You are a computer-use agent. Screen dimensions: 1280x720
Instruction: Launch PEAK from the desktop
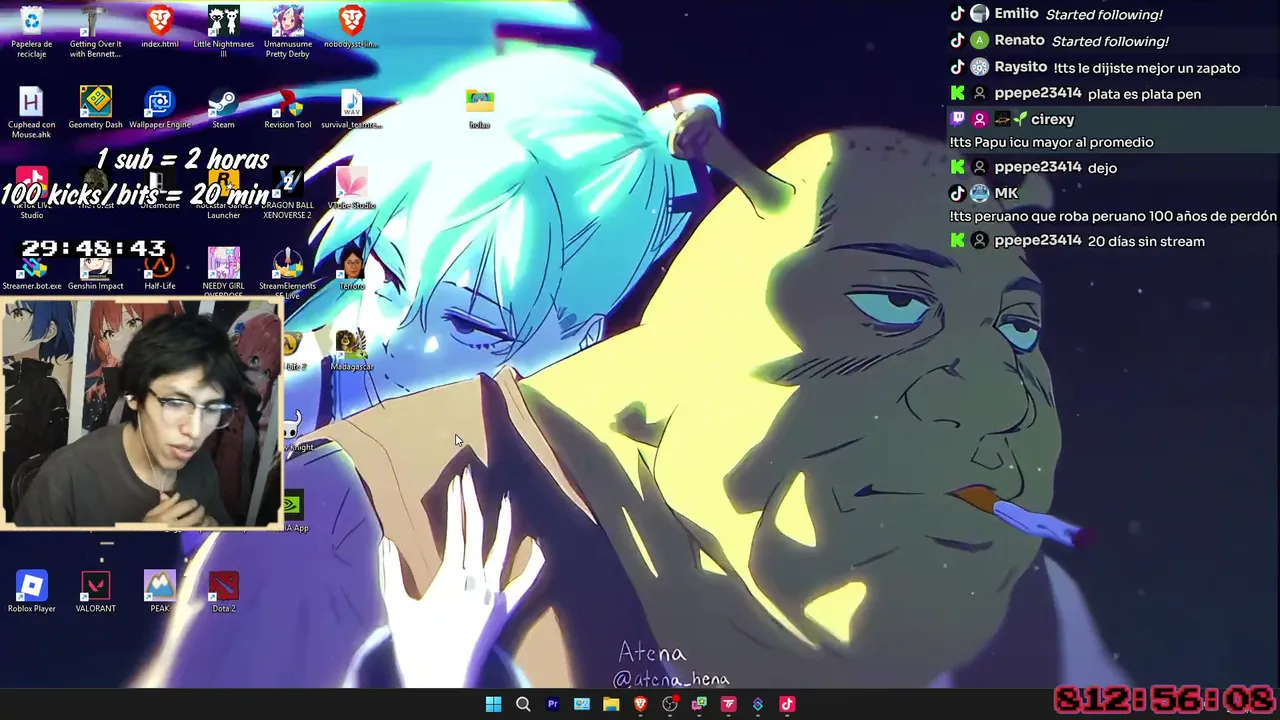click(x=160, y=591)
